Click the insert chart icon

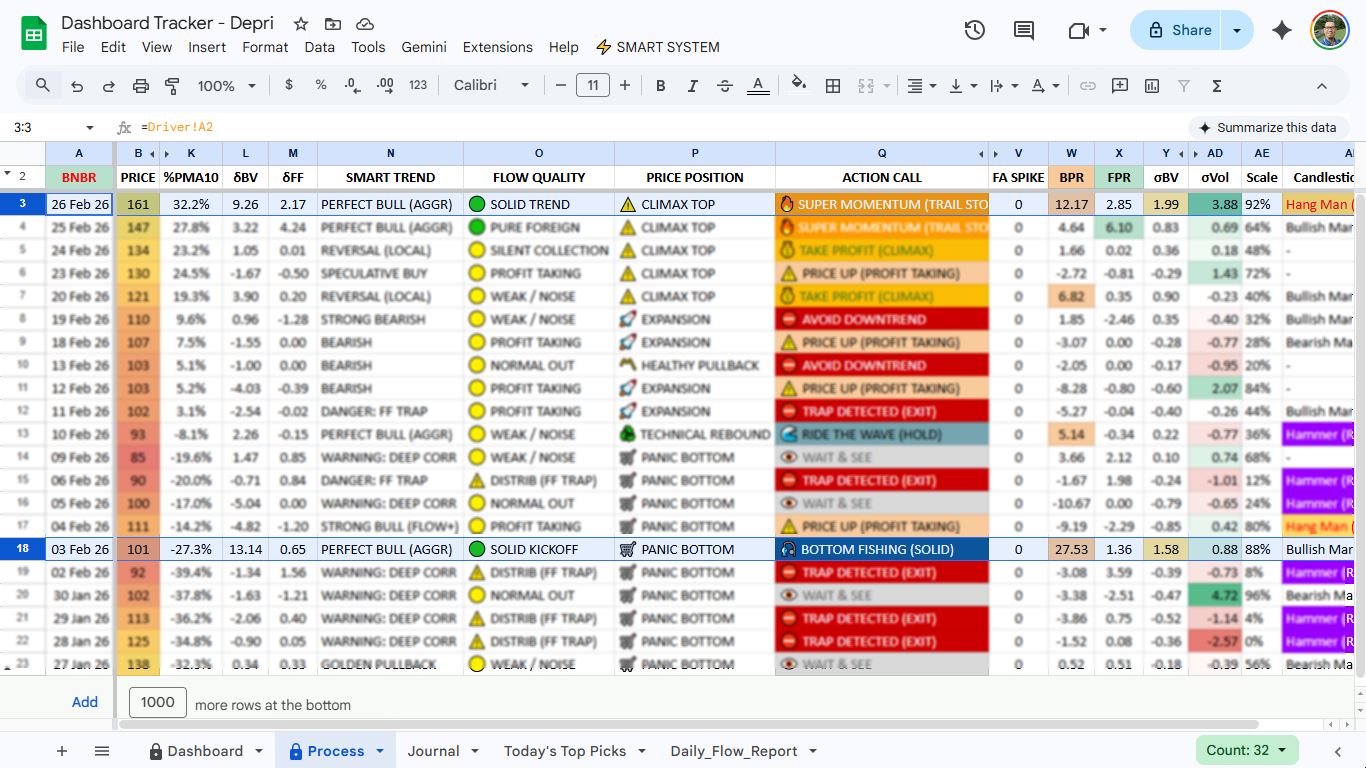1152,86
